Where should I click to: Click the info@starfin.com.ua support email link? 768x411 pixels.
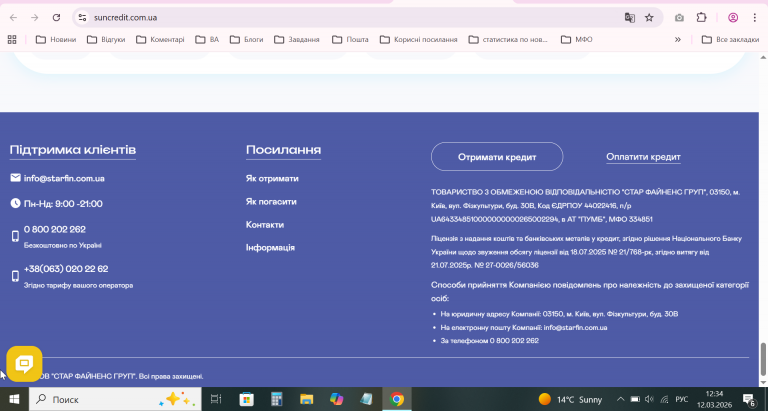pos(64,178)
